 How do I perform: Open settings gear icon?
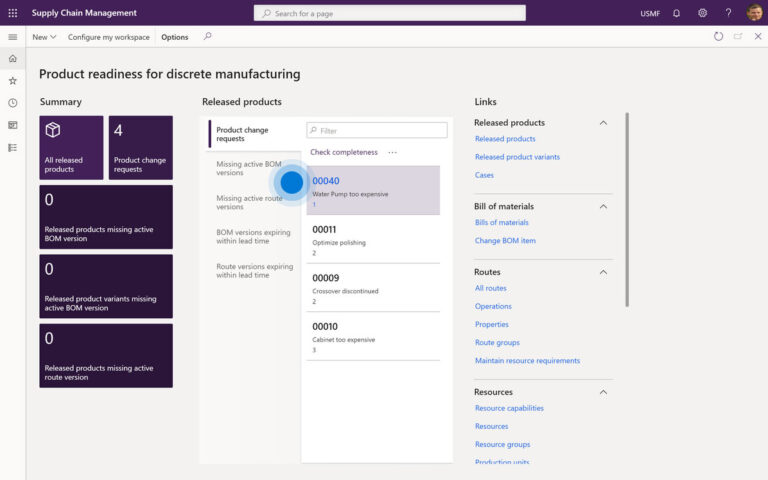(702, 13)
